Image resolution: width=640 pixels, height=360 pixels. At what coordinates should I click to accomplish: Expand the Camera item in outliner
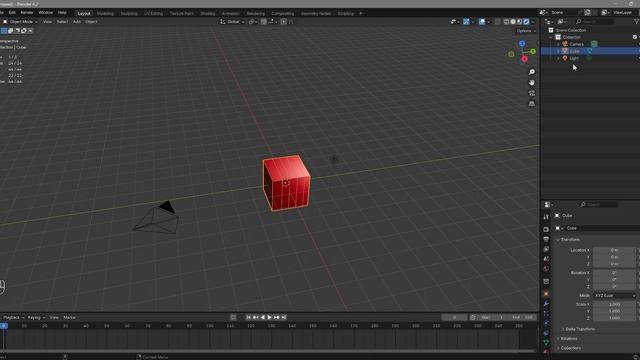[558, 44]
